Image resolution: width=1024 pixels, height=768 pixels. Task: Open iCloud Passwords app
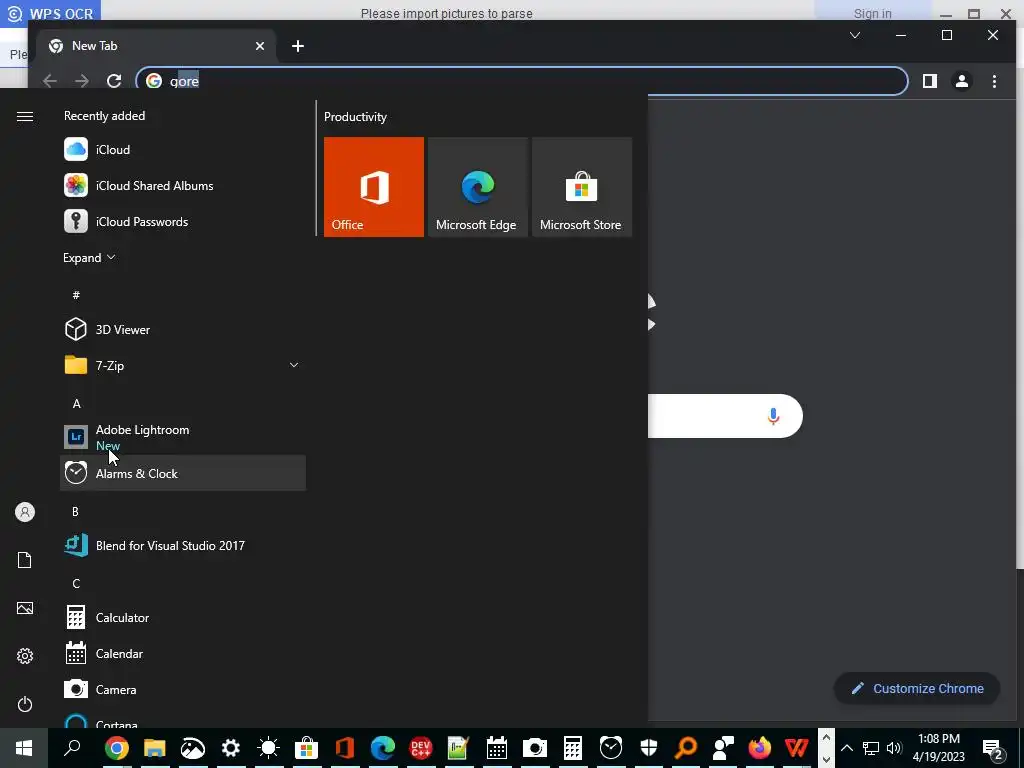183,221
